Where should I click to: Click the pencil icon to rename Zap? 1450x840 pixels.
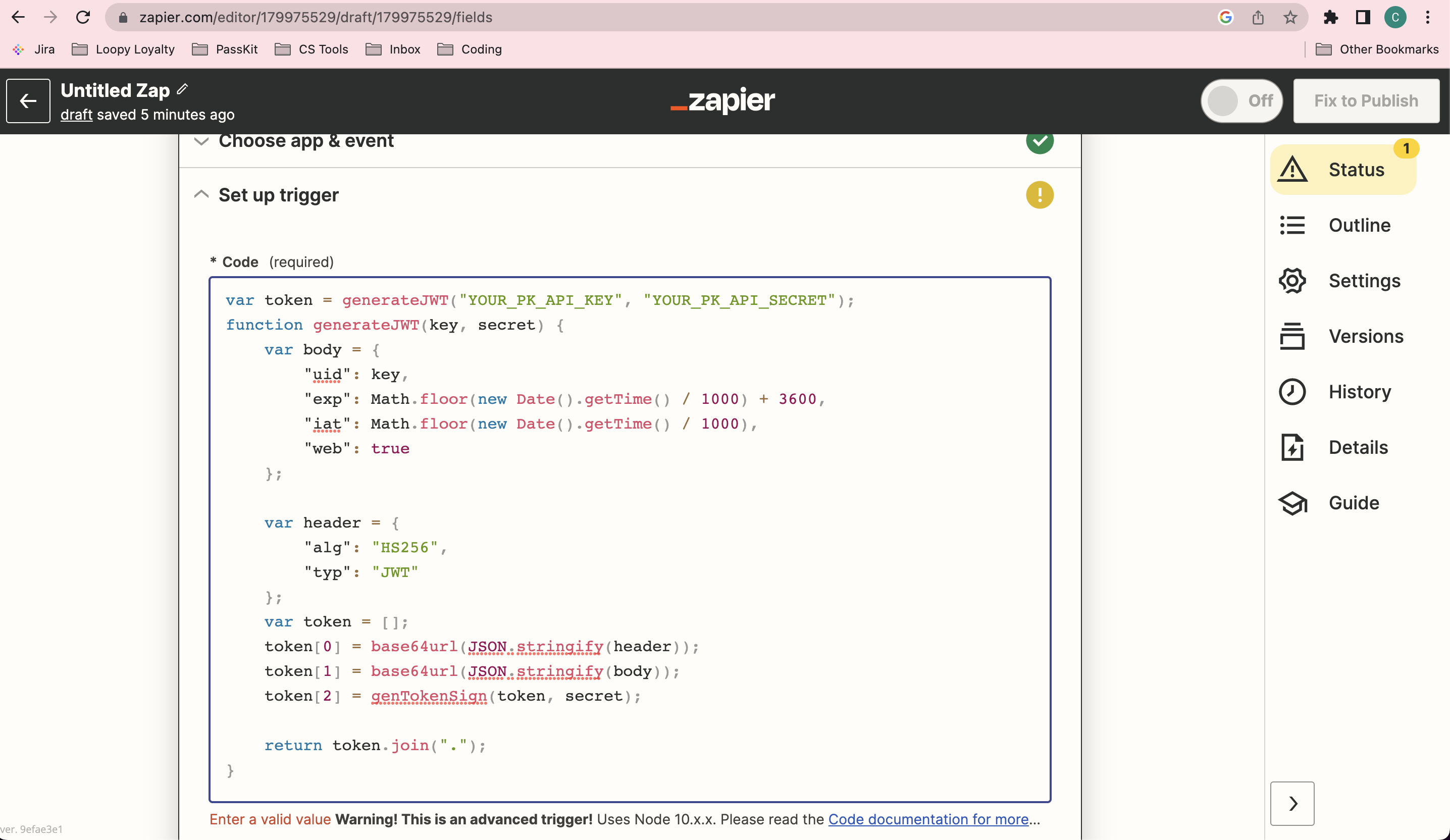point(182,89)
